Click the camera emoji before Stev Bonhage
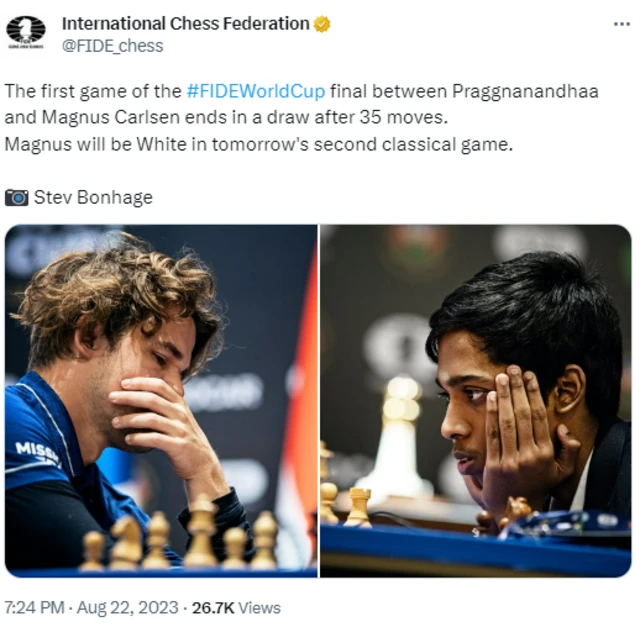The width and height of the screenshot is (640, 627). pos(16,198)
